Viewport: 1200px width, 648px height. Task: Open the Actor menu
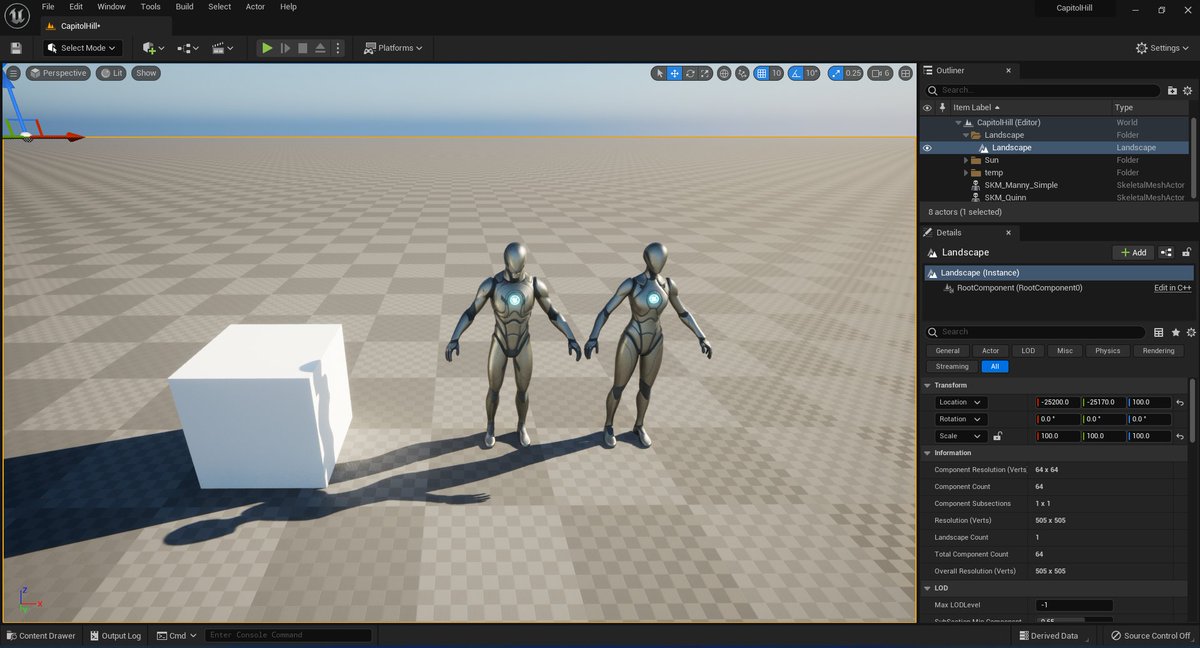click(x=256, y=7)
